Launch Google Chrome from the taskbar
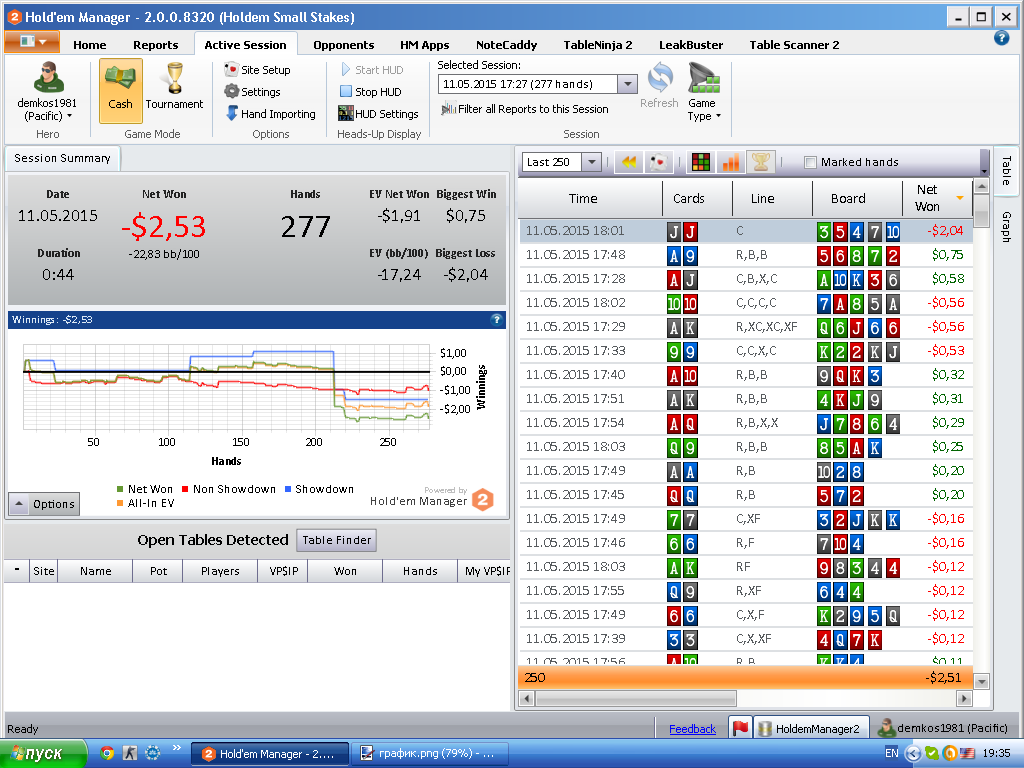 [107, 753]
